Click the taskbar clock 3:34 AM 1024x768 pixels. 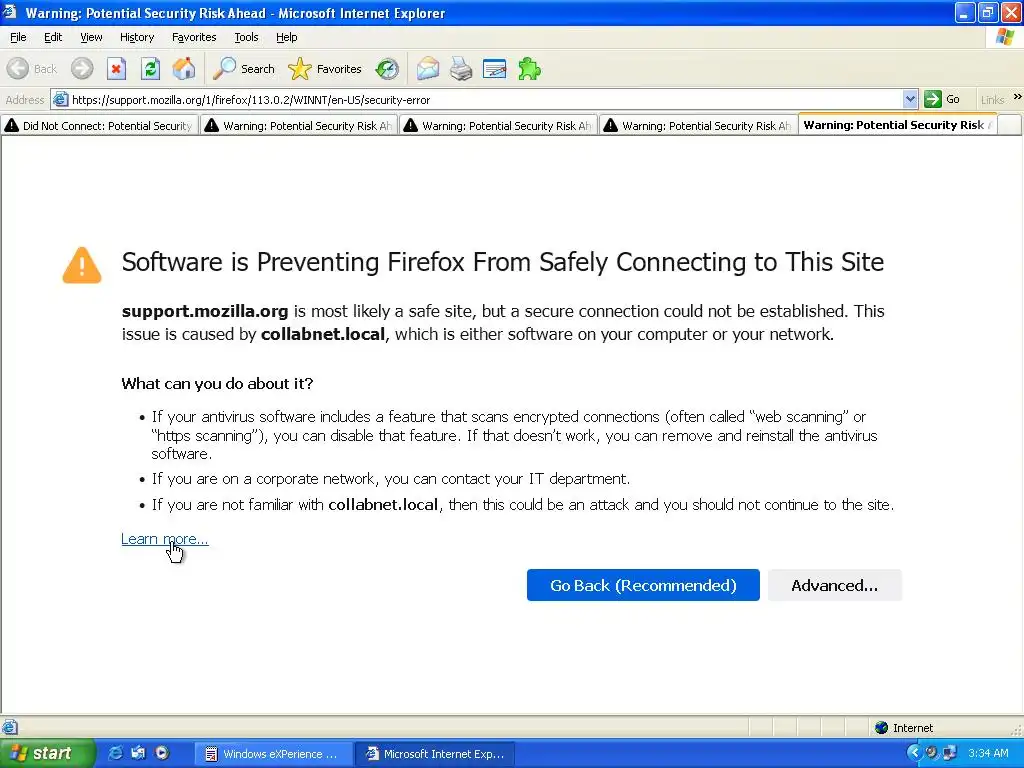pyautogui.click(x=988, y=754)
